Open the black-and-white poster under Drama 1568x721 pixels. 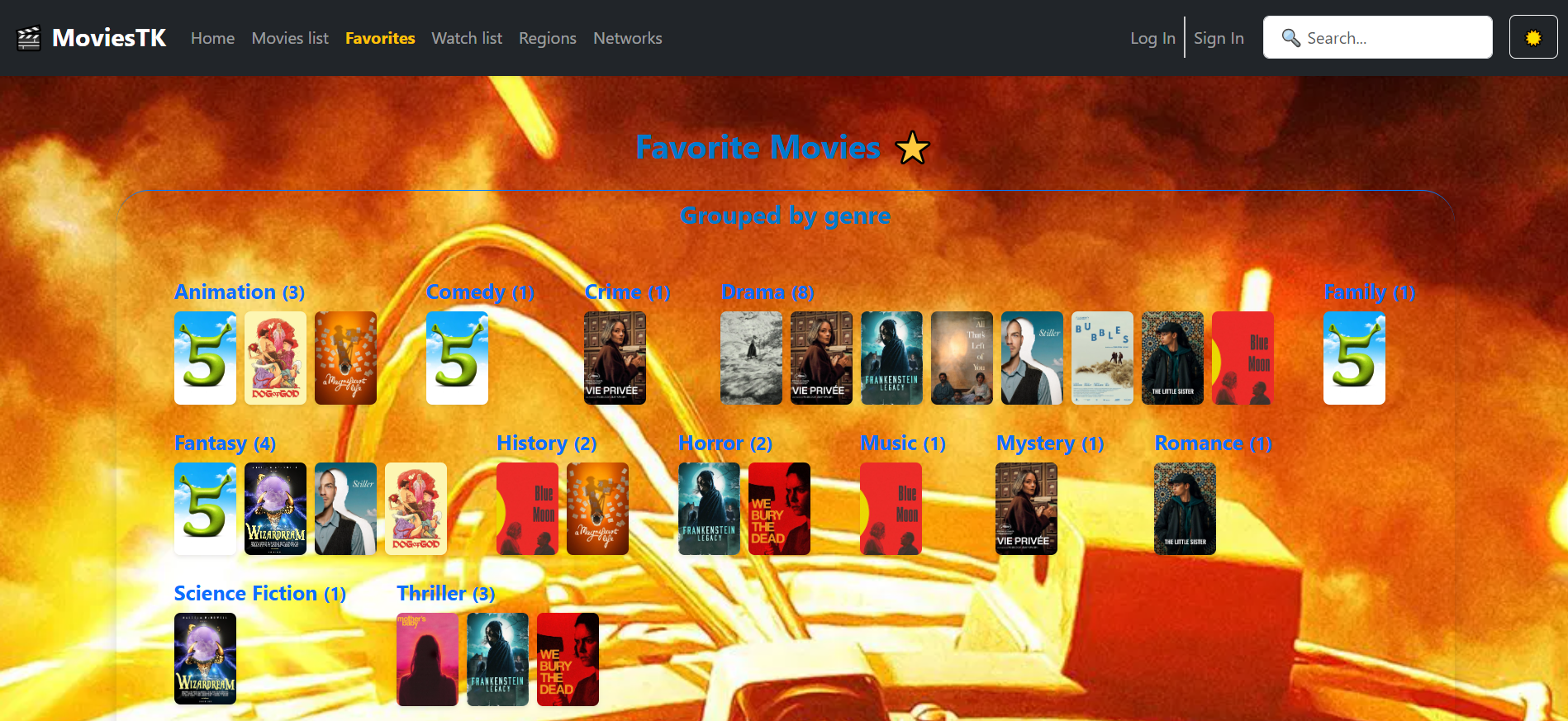751,358
